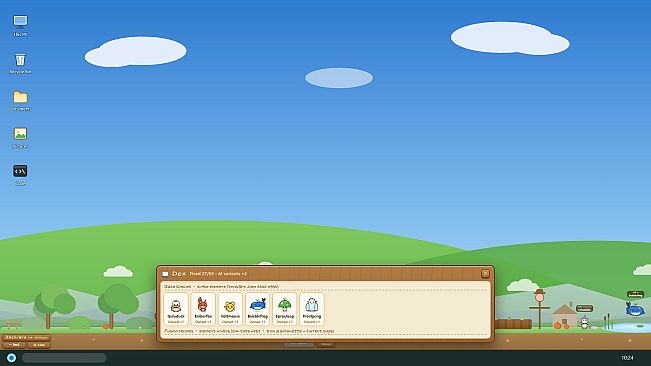Click the lower-left button beside the coin button
651x366 pixels.
pyautogui.click(x=14, y=345)
